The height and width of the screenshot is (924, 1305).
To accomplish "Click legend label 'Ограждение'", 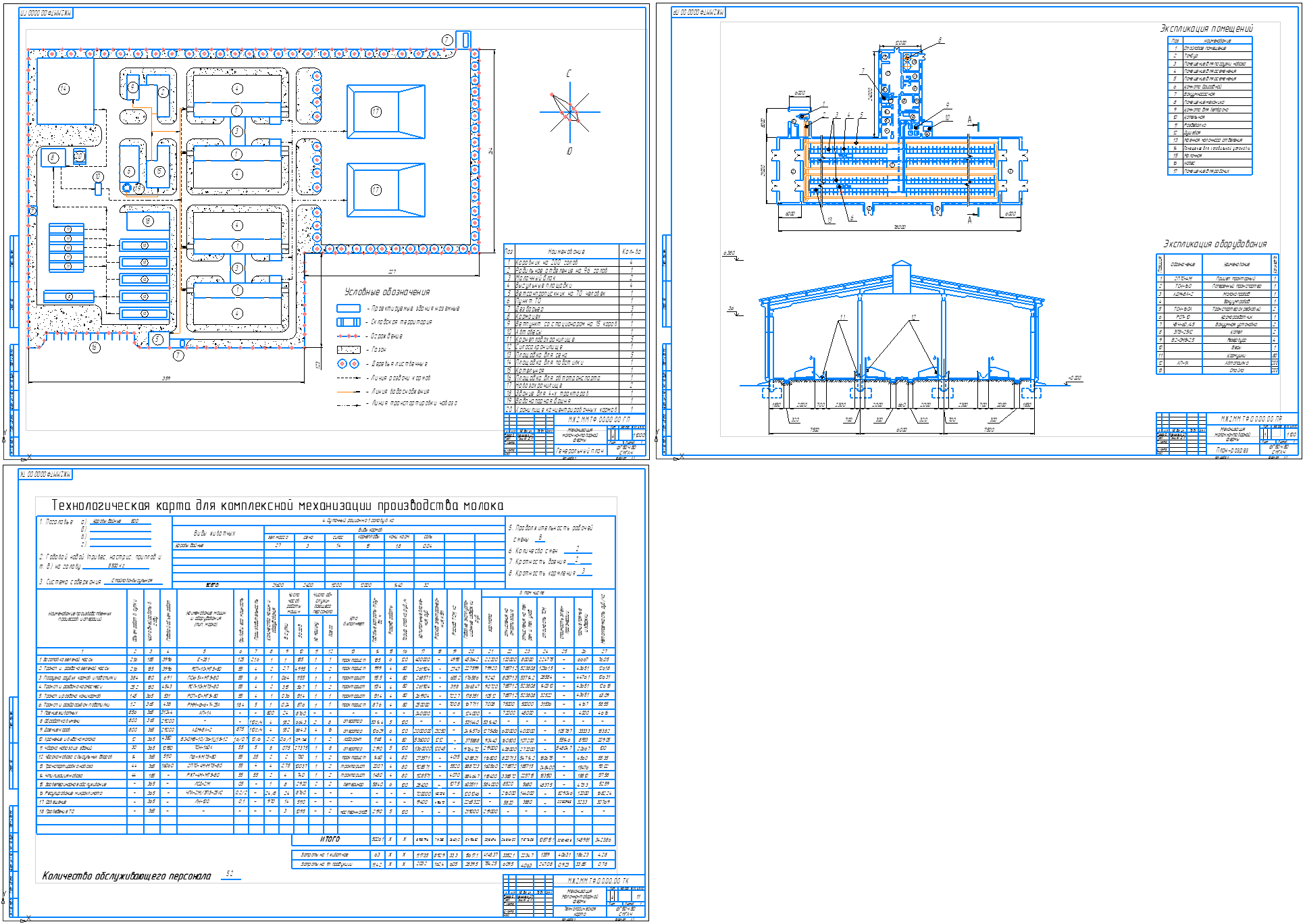I will click(386, 336).
